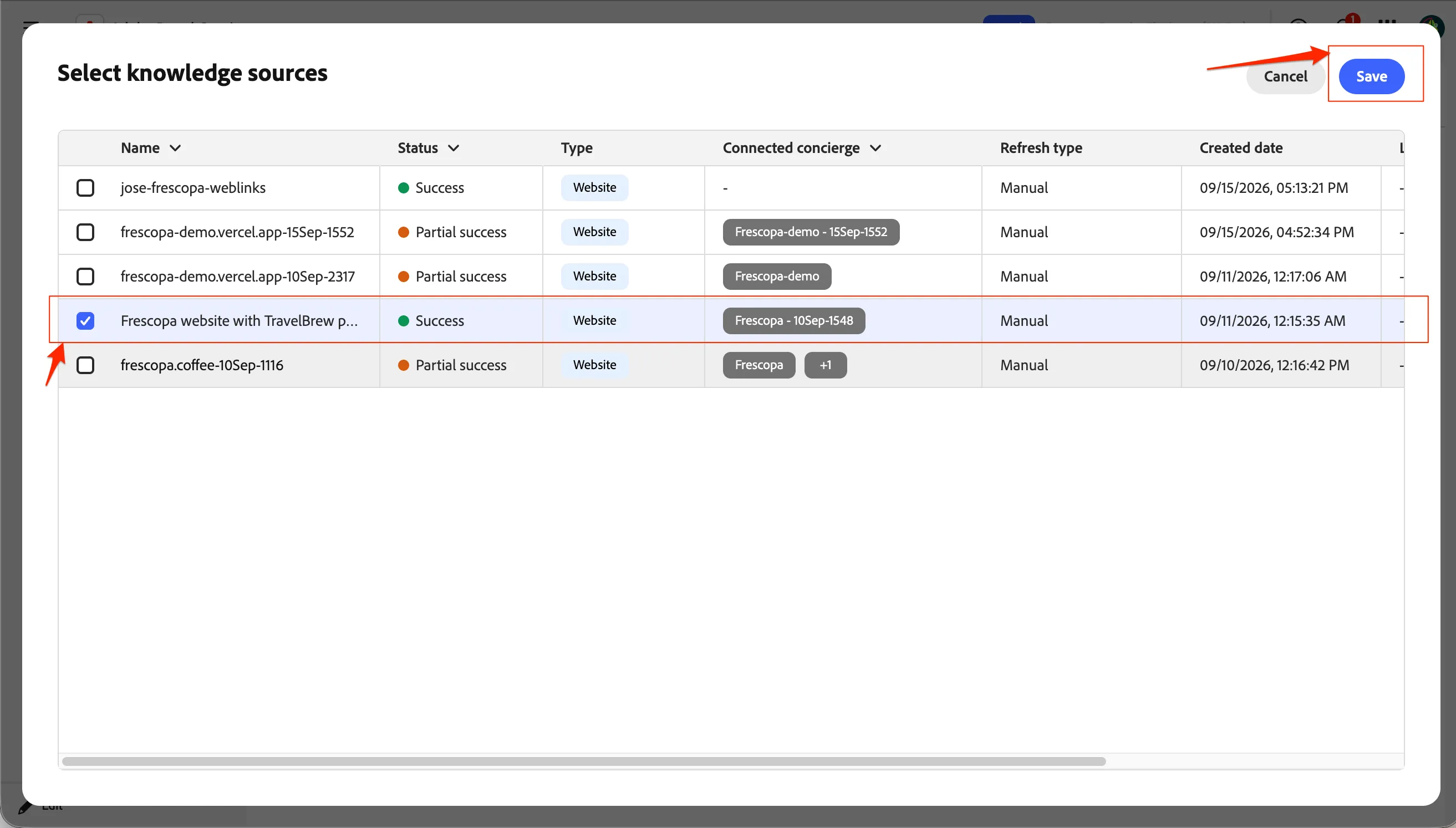Expand the Connected concierge column dropdown
Image resolution: width=1456 pixels, height=828 pixels.
tap(875, 149)
